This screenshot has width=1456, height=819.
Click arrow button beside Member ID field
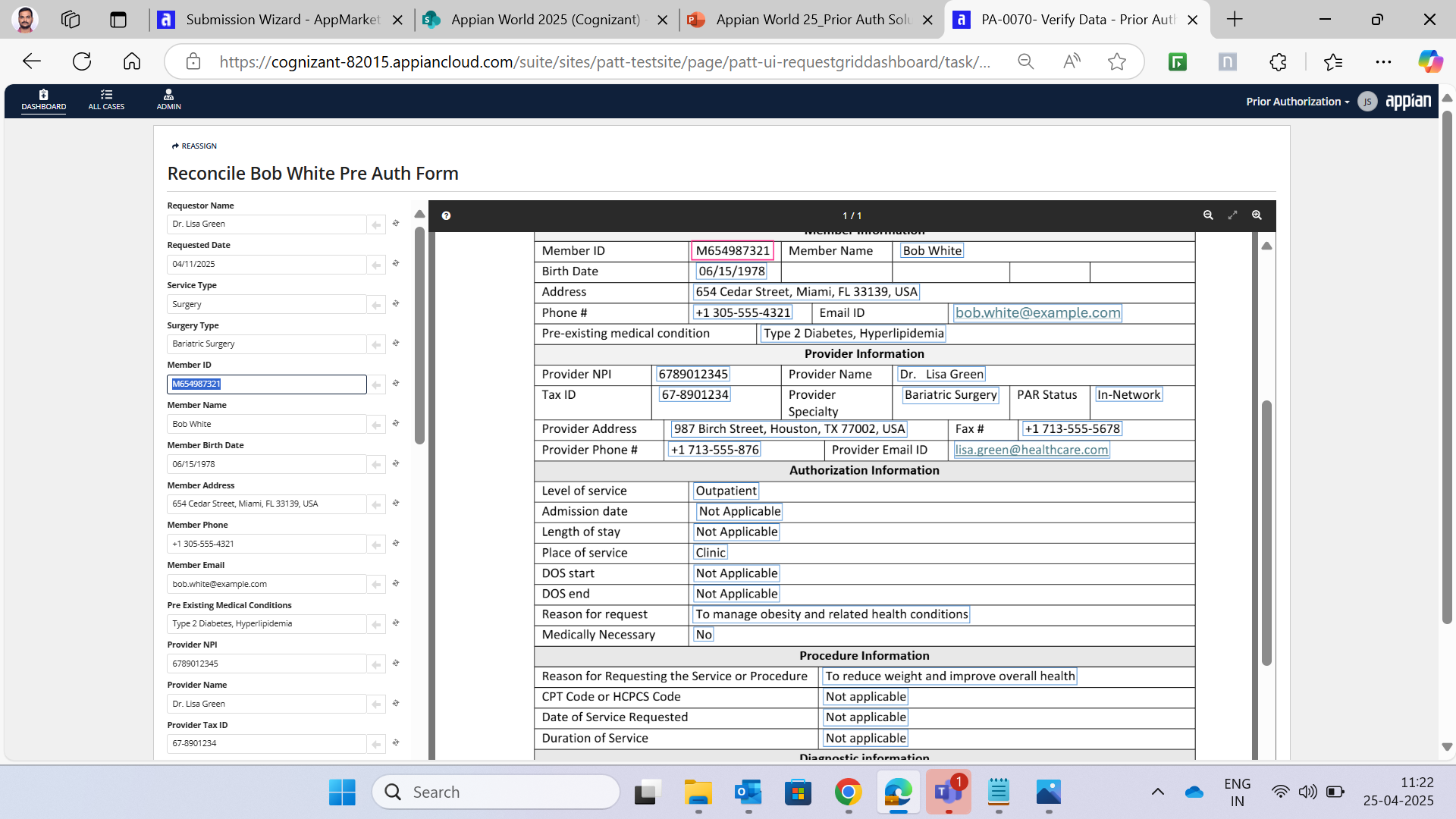coord(376,384)
